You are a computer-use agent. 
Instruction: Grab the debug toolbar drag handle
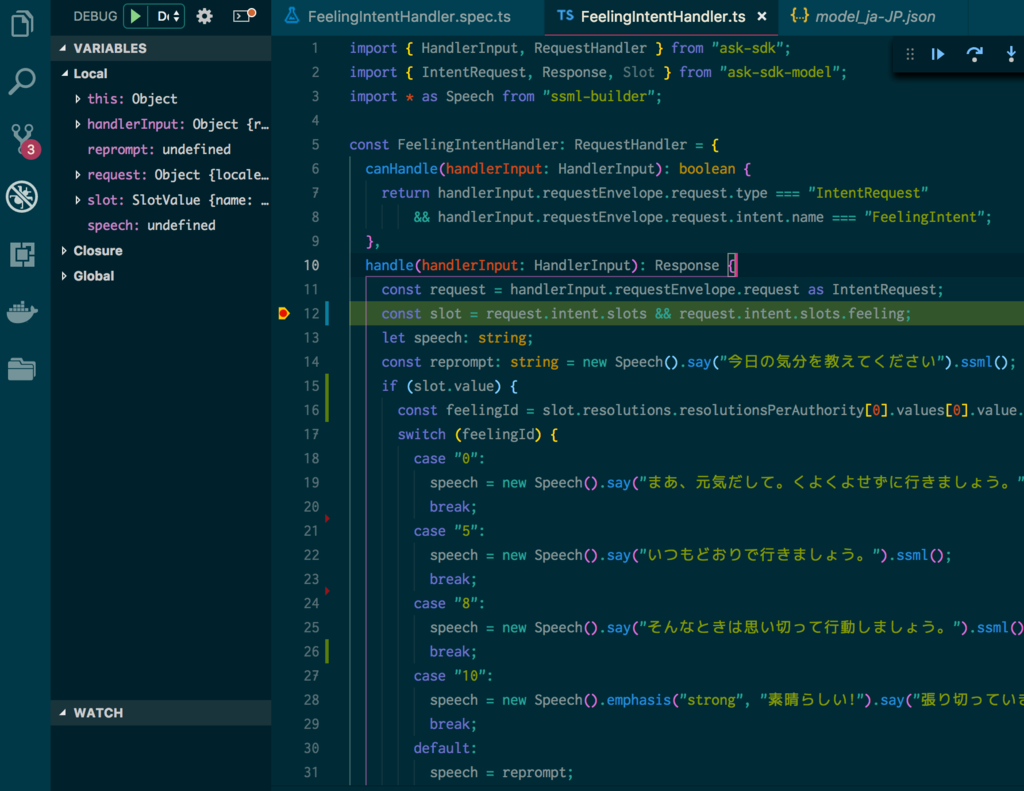click(910, 54)
